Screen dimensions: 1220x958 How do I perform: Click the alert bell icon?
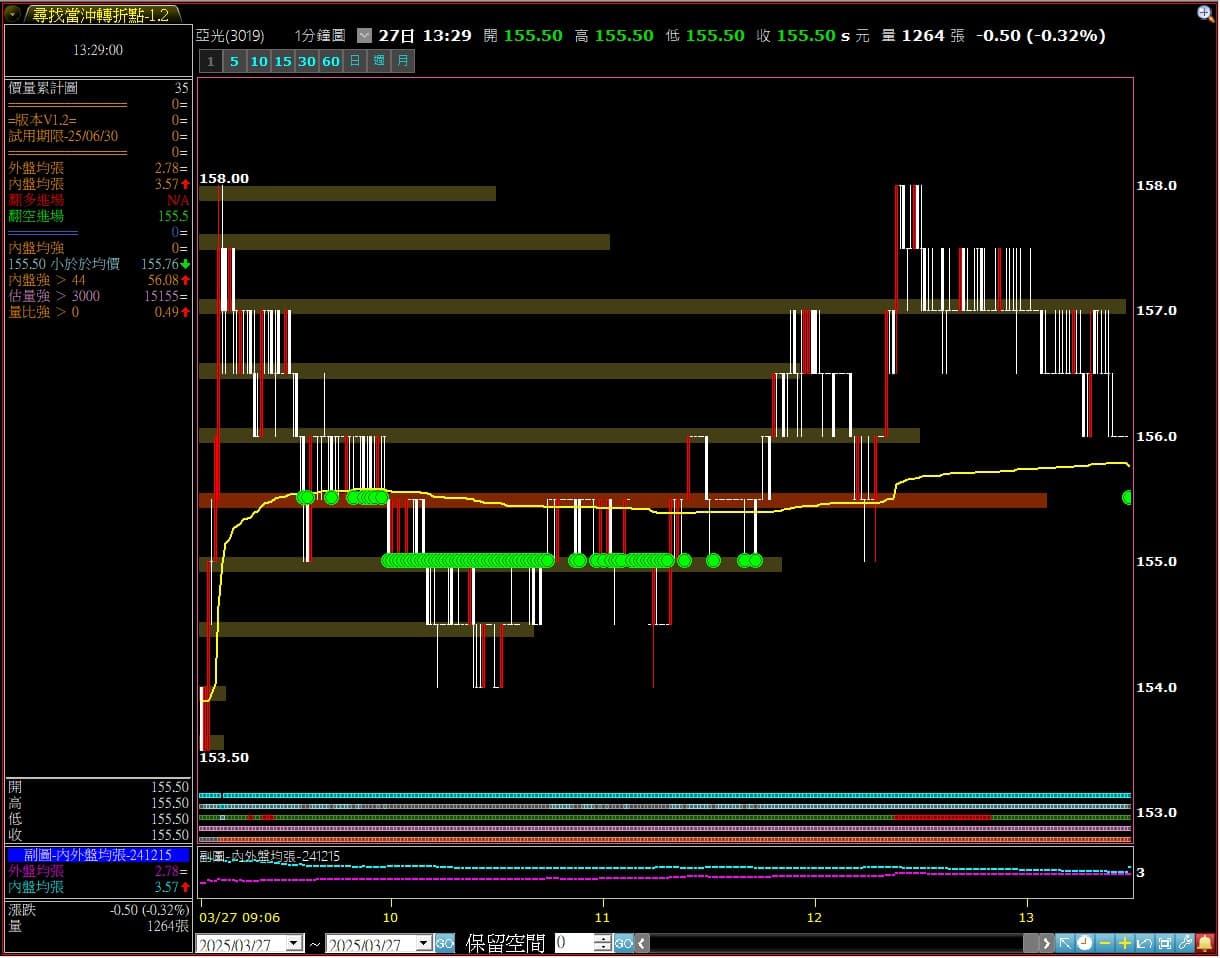1205,943
